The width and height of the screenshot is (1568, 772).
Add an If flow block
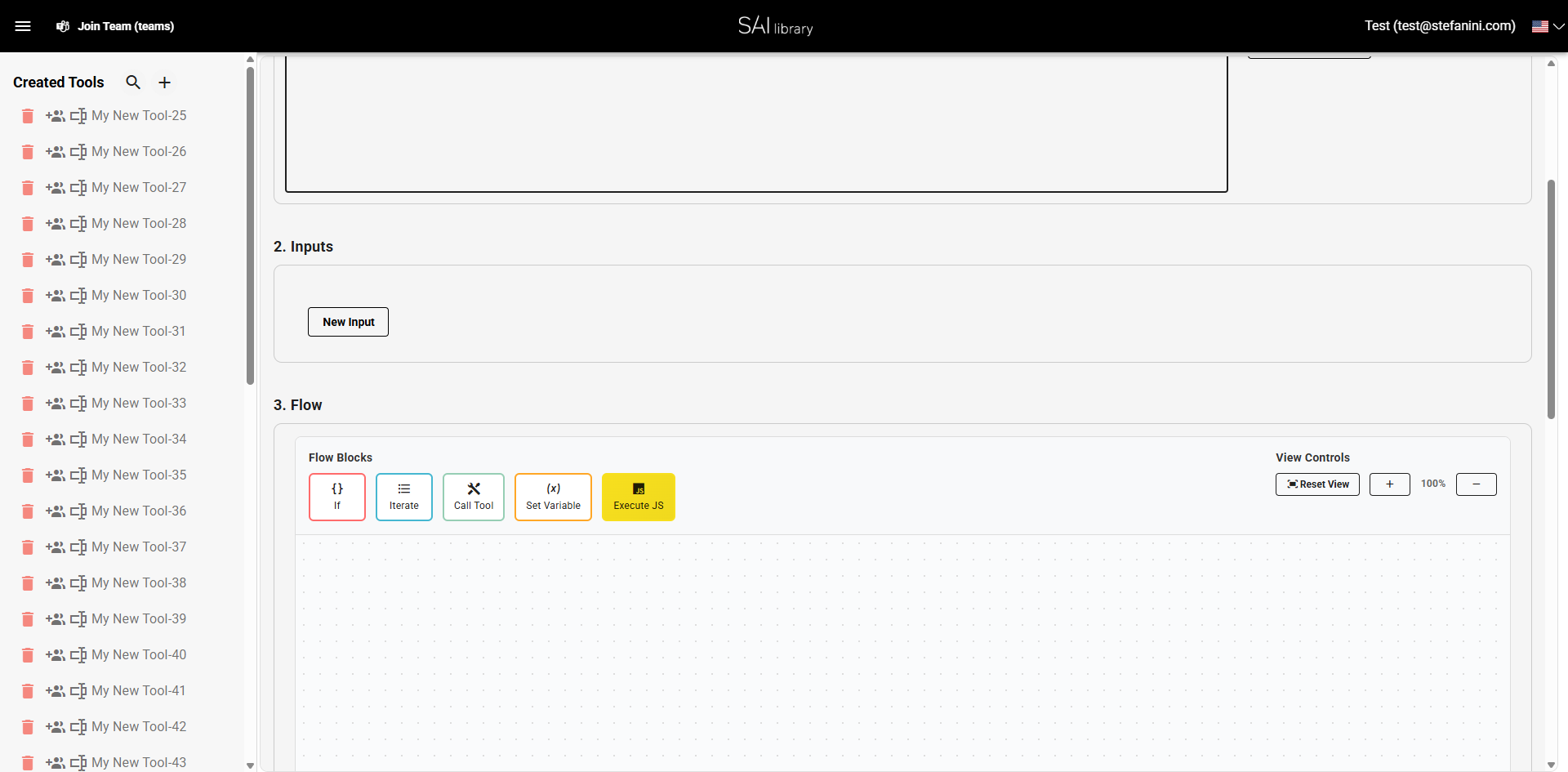pyautogui.click(x=337, y=497)
